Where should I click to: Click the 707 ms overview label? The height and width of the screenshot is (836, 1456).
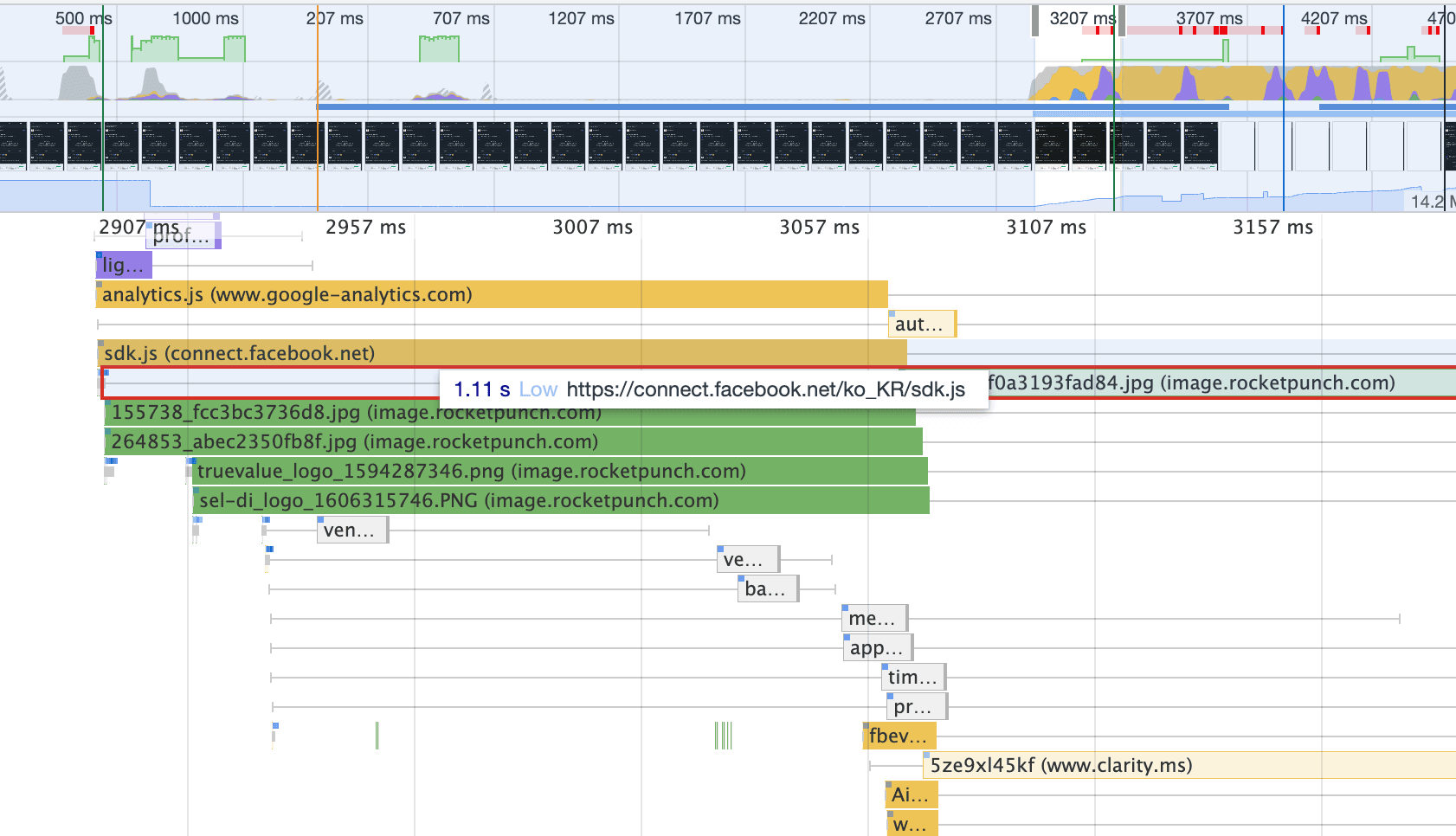(461, 18)
